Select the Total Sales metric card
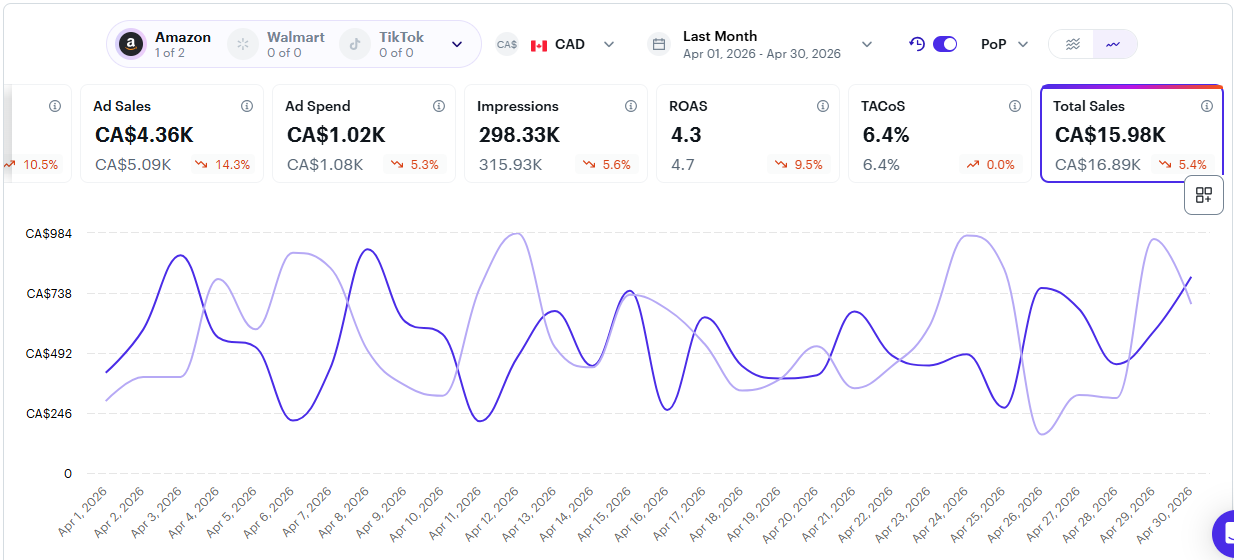 pos(1132,134)
